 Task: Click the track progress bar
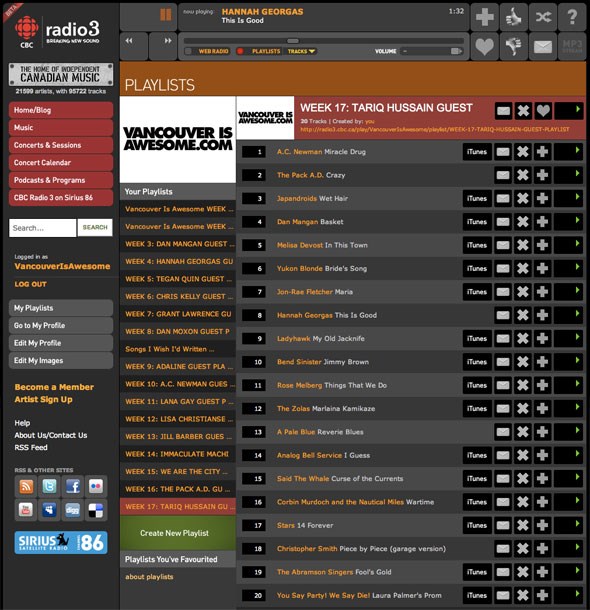tap(323, 41)
